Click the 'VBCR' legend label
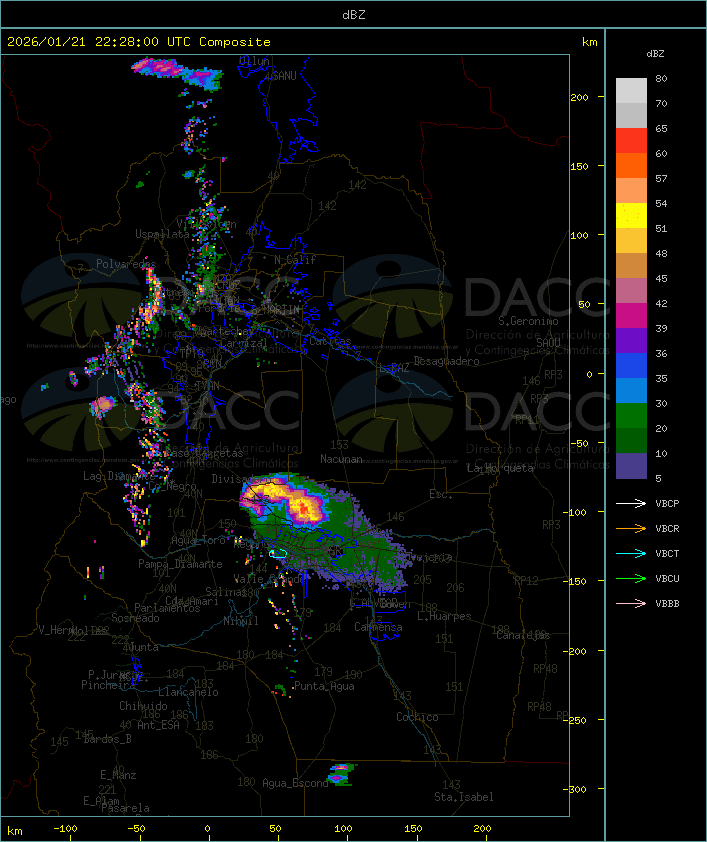This screenshot has height=842, width=707. (x=667, y=529)
